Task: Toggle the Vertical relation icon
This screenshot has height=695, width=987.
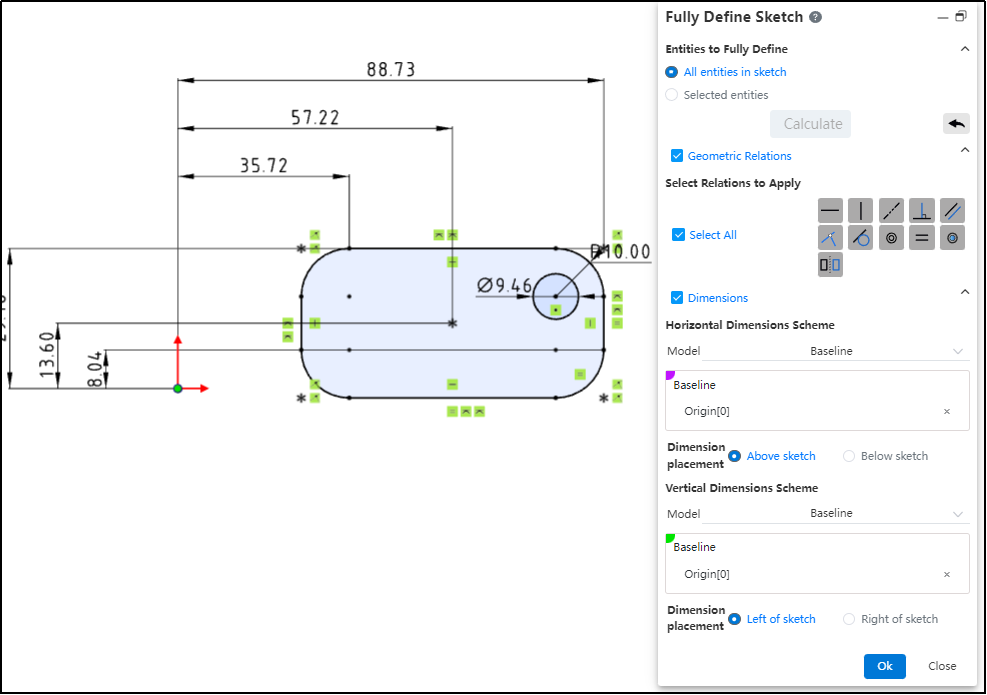Action: pos(860,210)
